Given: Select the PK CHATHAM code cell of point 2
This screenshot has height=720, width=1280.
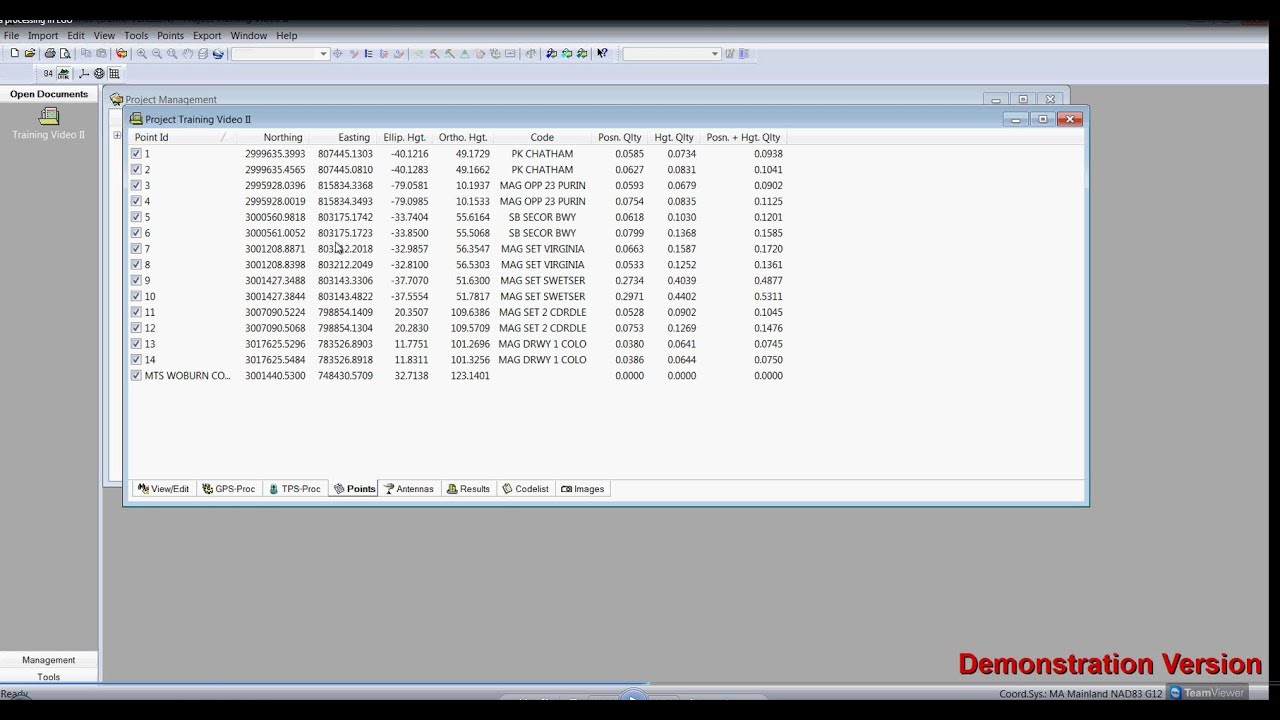Looking at the screenshot, I should point(542,170).
